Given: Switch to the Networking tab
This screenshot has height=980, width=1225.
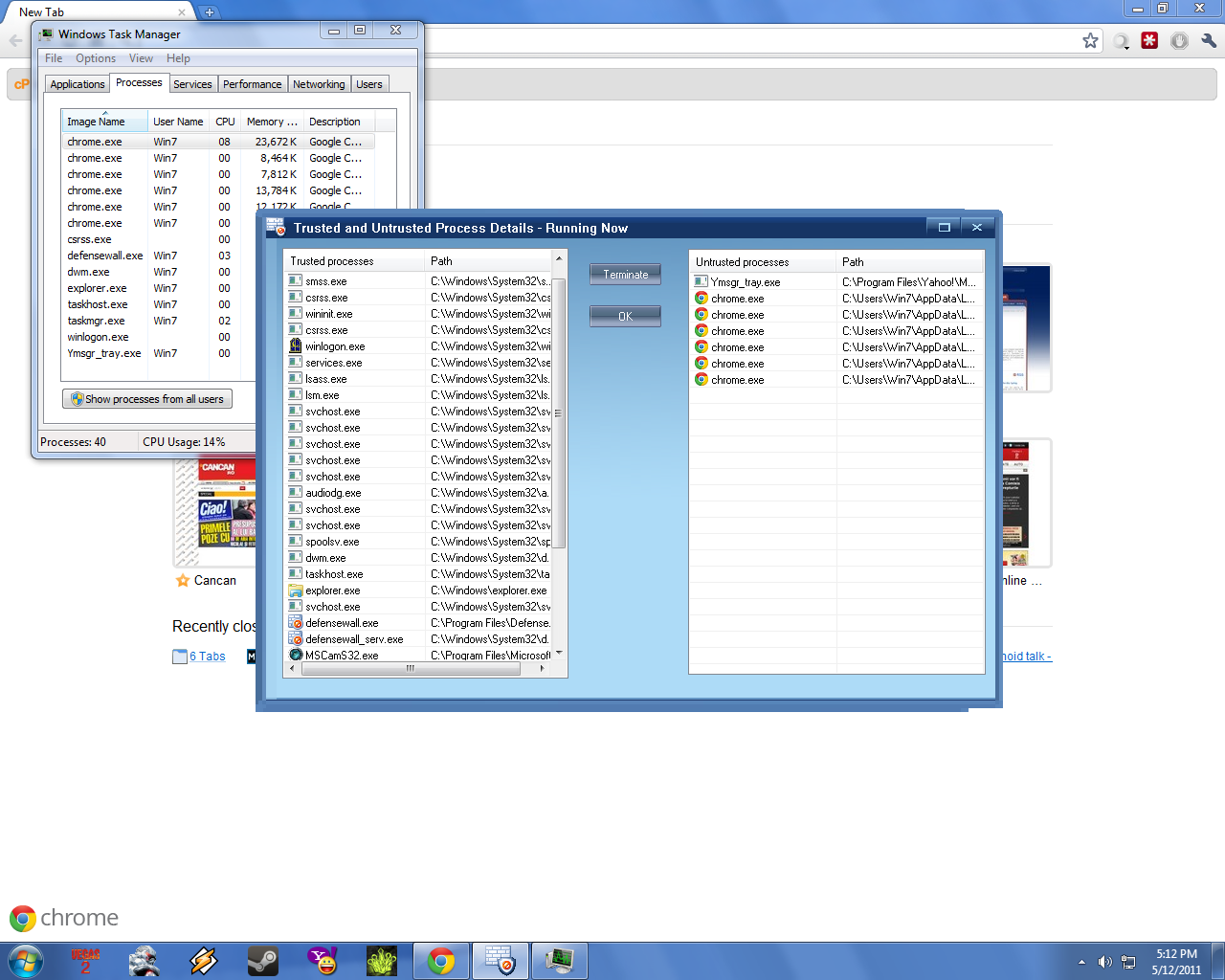Looking at the screenshot, I should coord(319,84).
